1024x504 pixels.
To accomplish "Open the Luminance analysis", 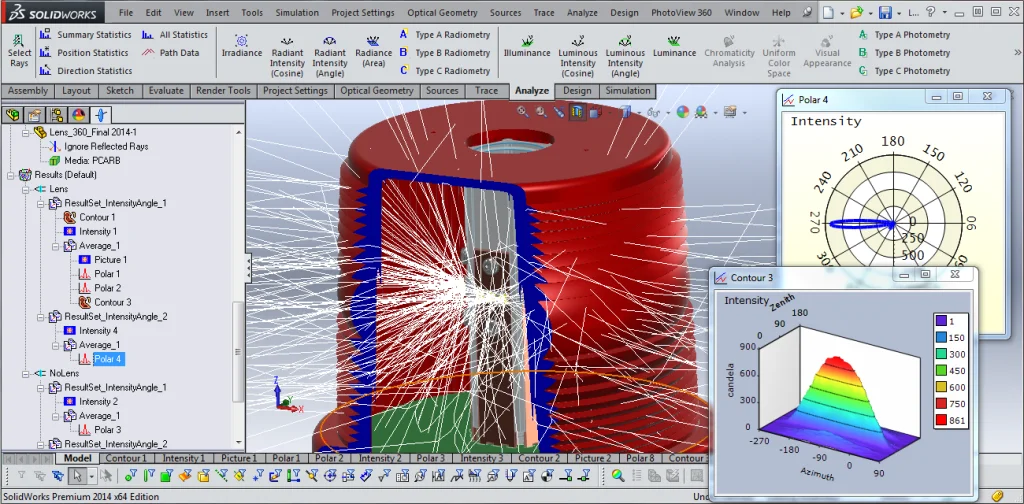I will [x=675, y=46].
